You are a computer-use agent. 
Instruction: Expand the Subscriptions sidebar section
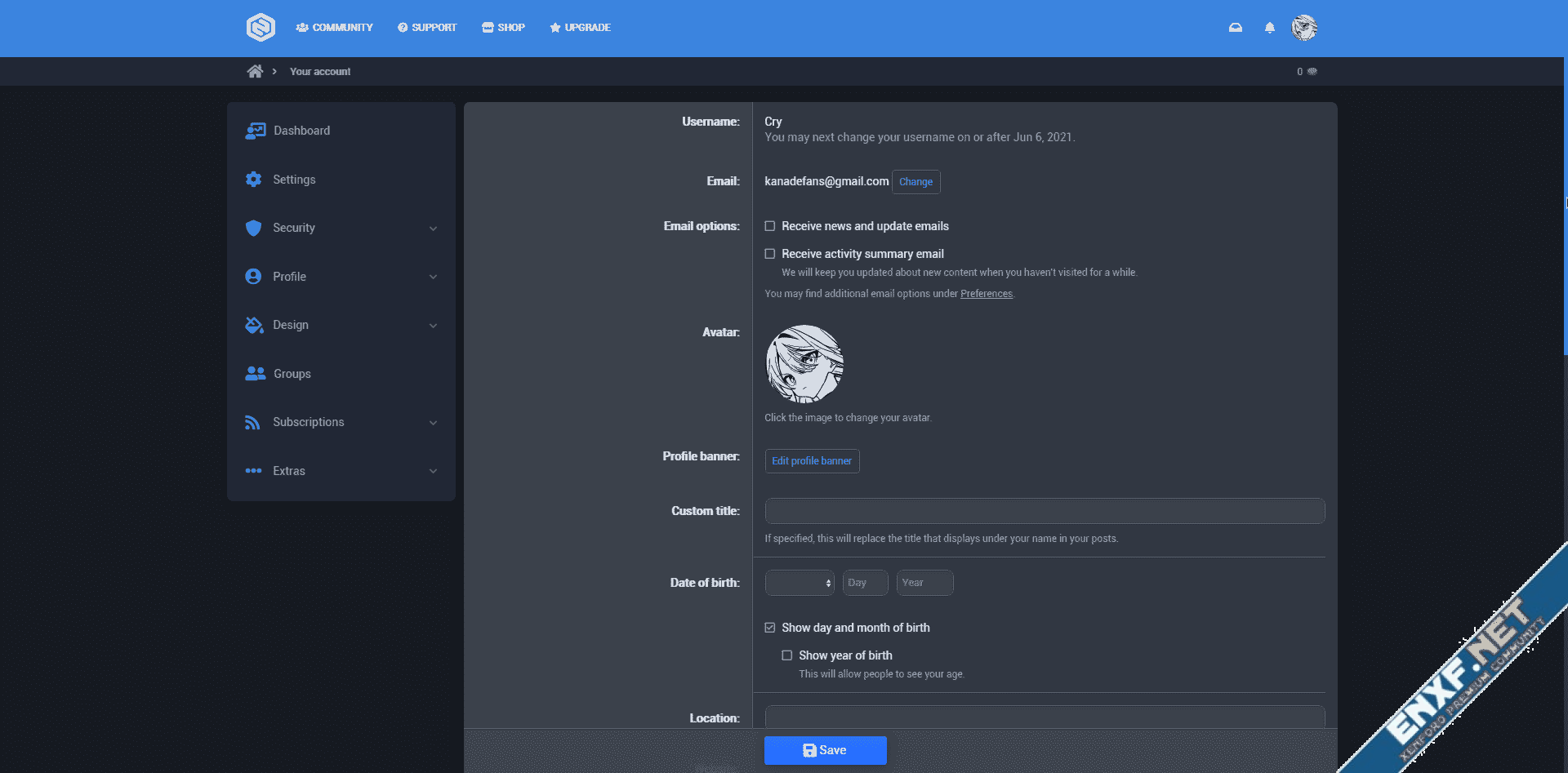(x=433, y=423)
